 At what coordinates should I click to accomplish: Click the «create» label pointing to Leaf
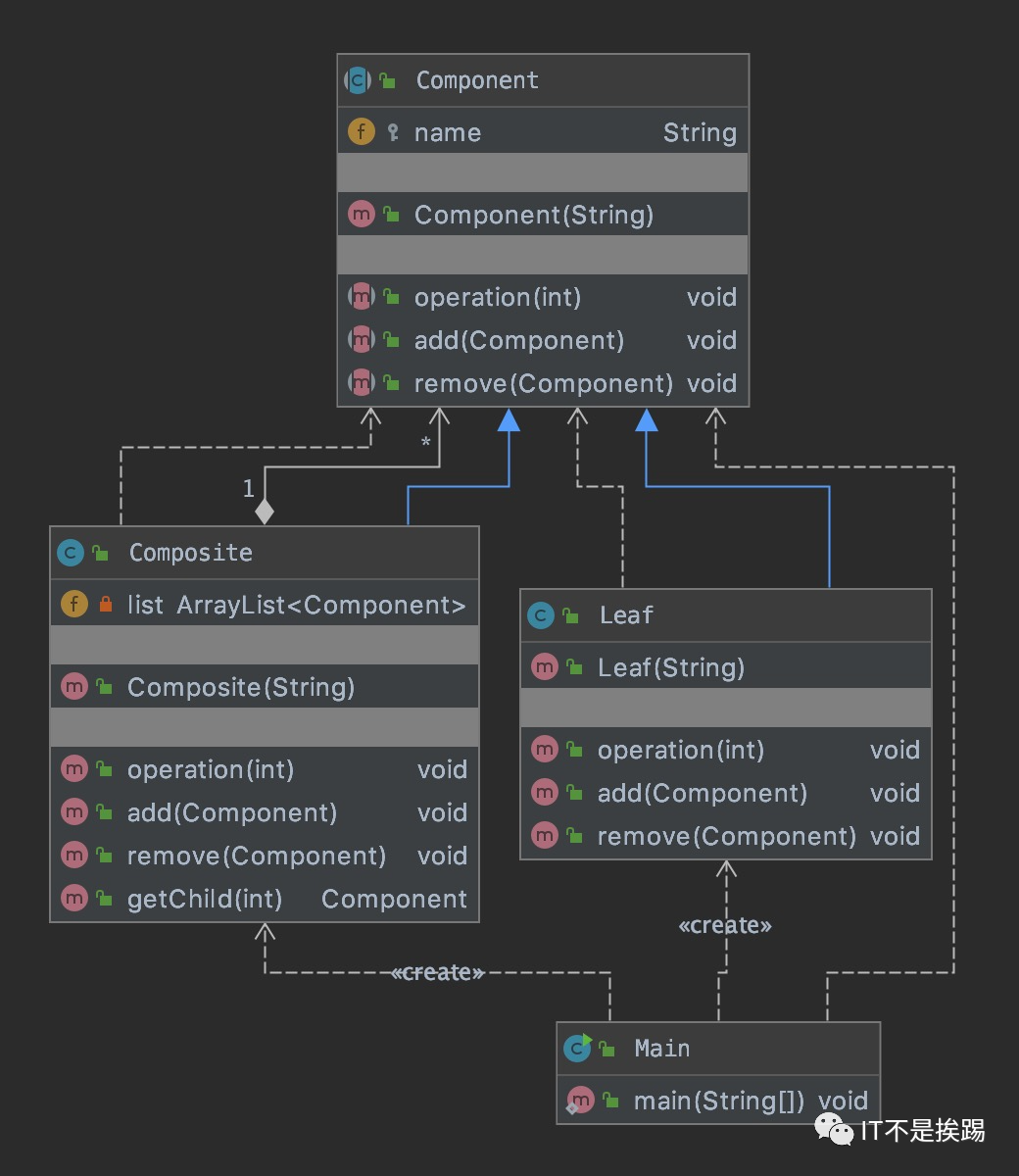pyautogui.click(x=725, y=925)
